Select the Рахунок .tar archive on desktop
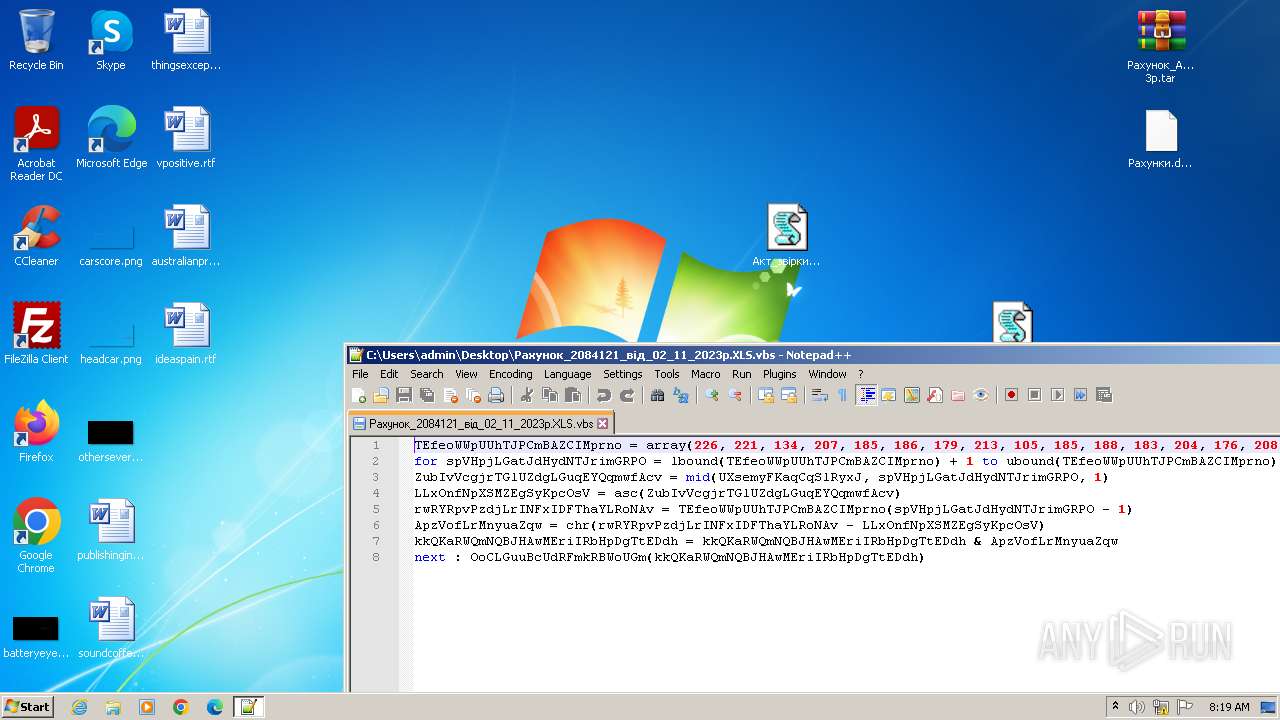 tap(1160, 46)
